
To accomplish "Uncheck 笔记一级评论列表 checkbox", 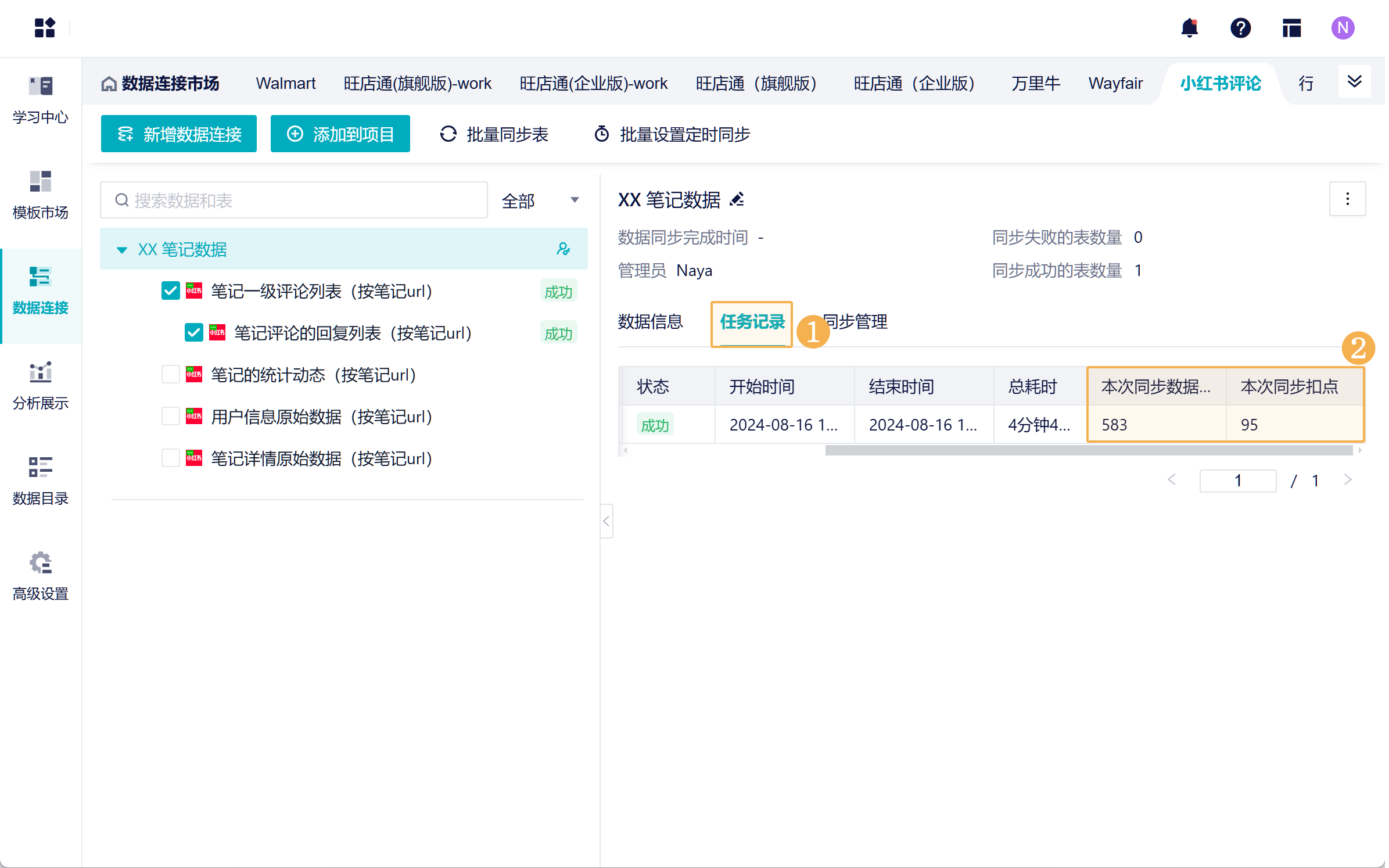I will 170,291.
